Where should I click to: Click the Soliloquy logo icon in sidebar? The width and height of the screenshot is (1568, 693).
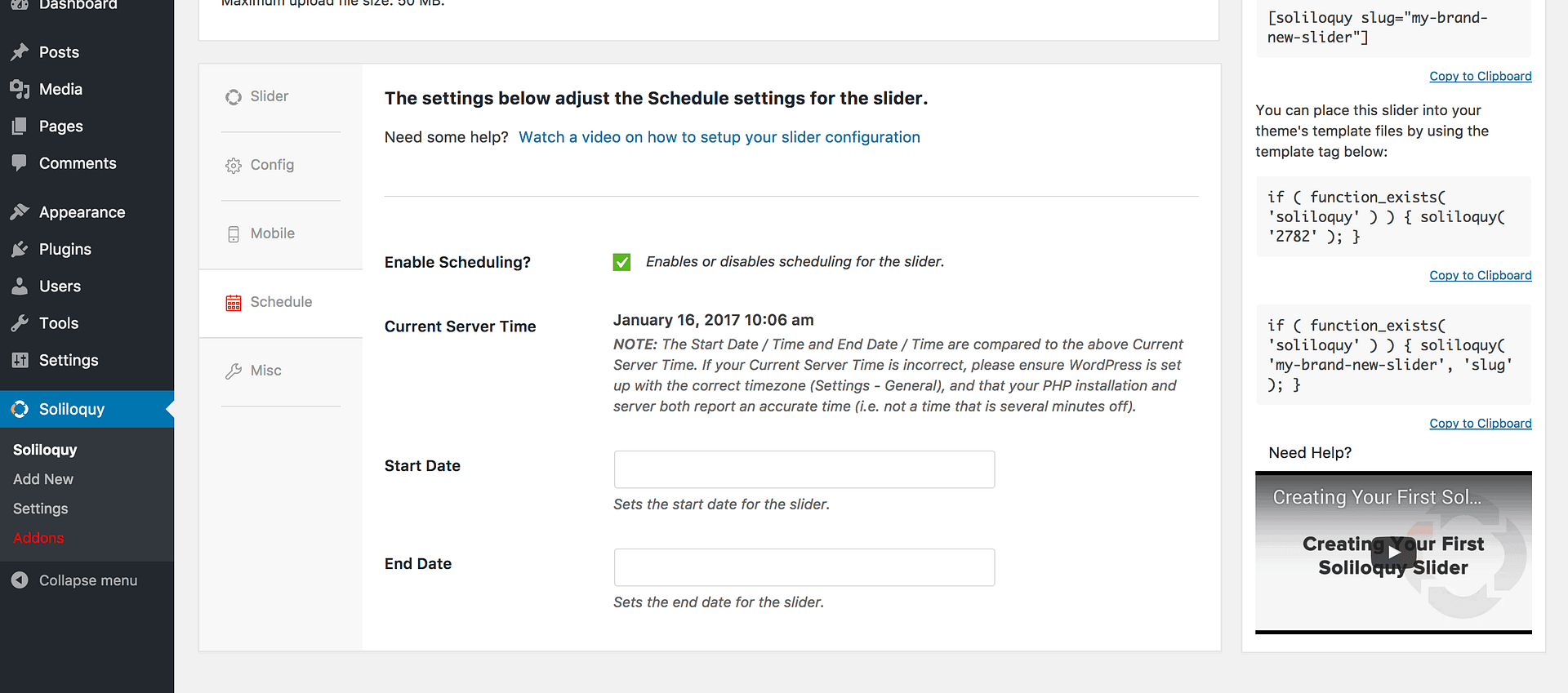tap(20, 409)
